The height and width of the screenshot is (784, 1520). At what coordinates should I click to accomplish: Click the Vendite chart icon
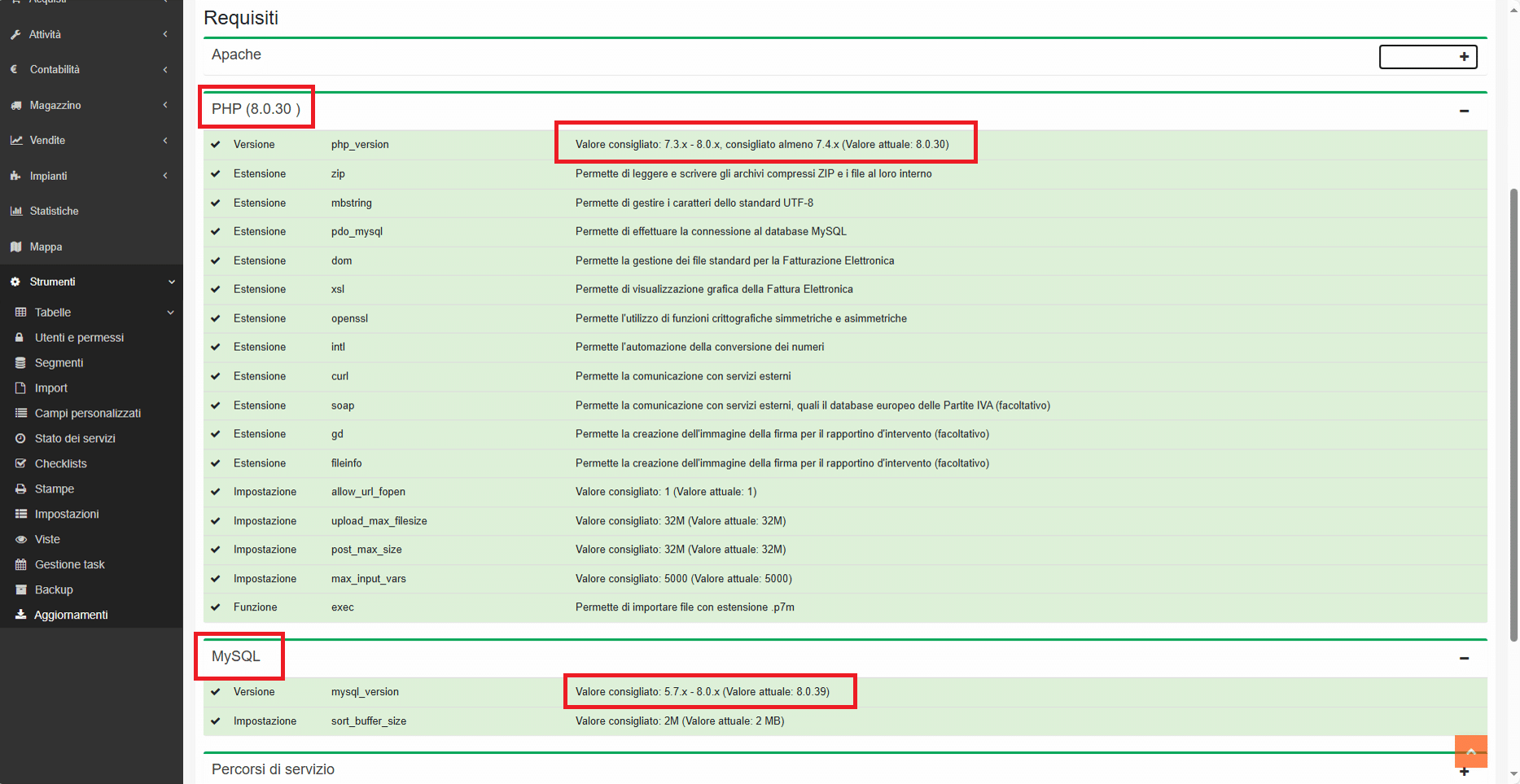[15, 141]
